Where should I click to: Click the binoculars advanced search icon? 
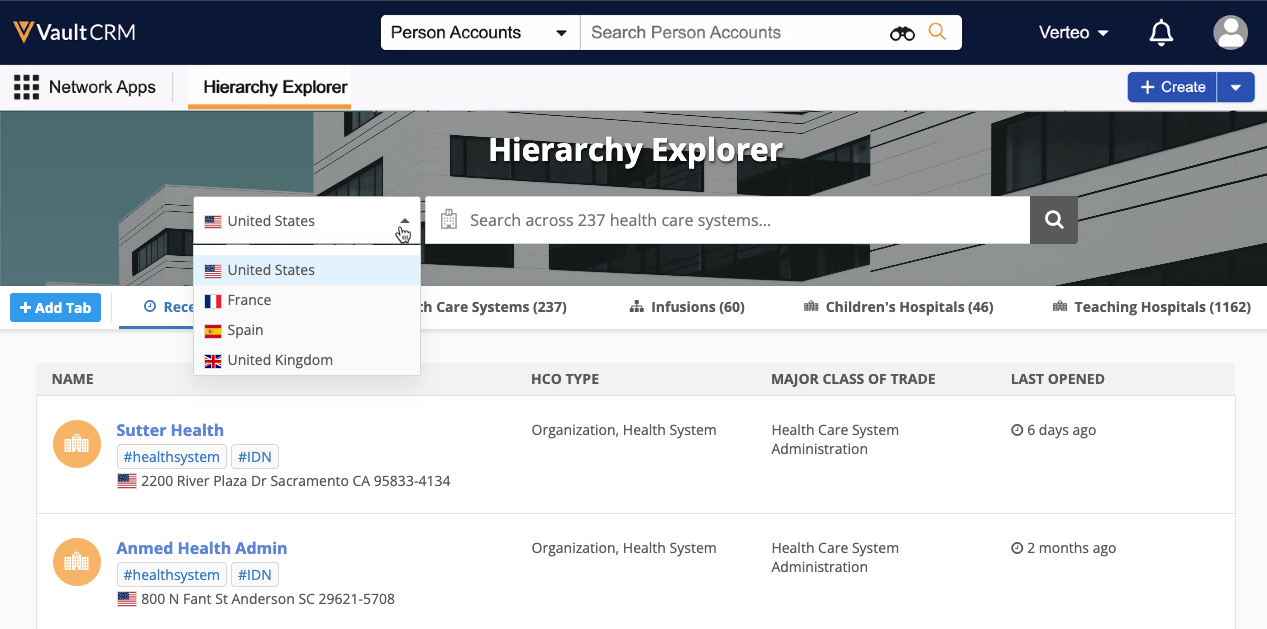(x=902, y=33)
